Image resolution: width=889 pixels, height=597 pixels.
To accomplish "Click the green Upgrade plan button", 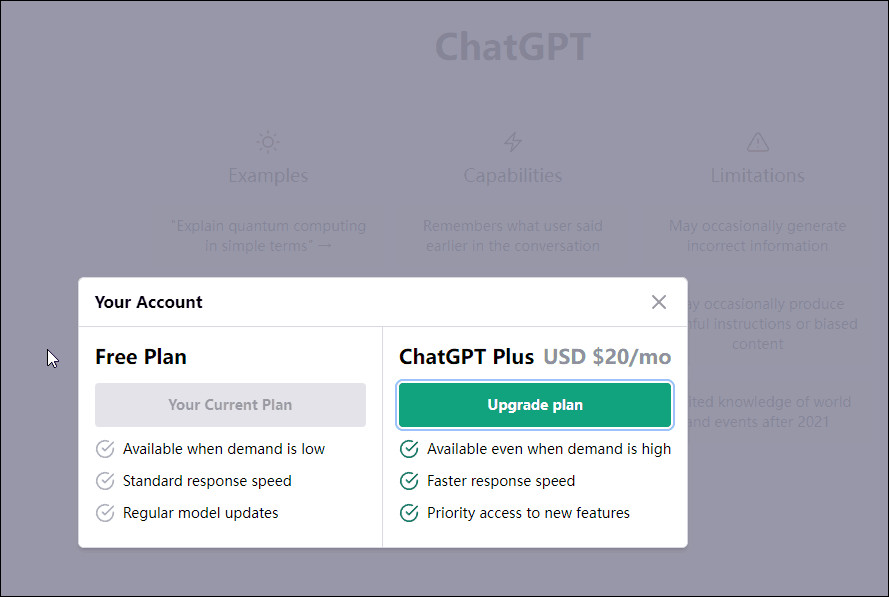I will pyautogui.click(x=535, y=405).
